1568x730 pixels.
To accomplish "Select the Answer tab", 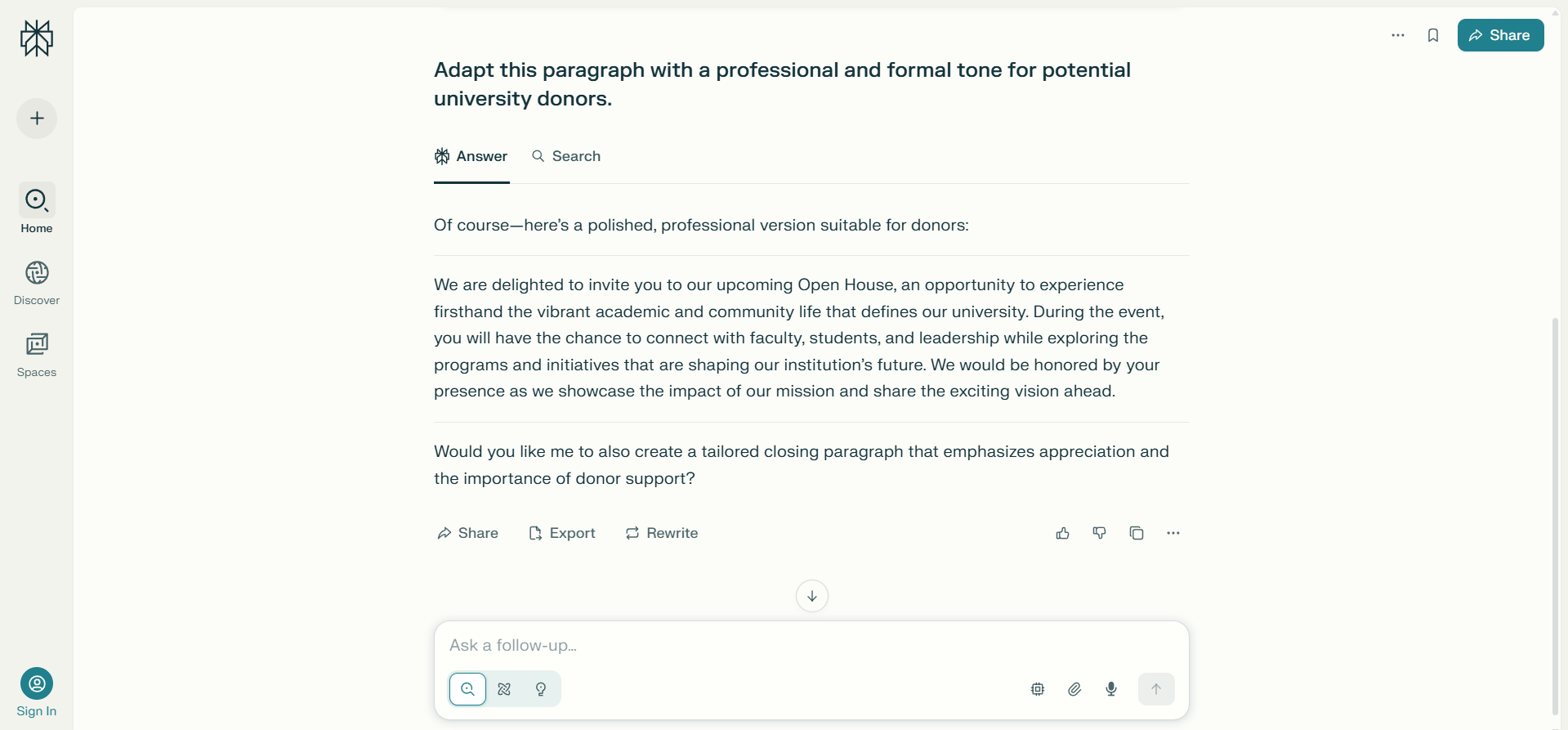I will click(x=471, y=156).
